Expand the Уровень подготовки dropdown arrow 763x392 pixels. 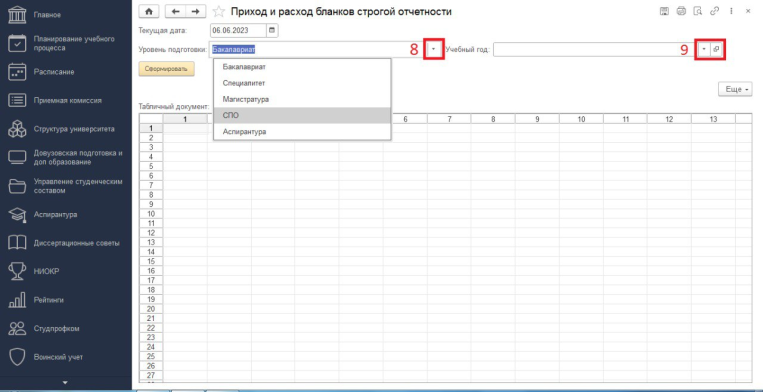[x=435, y=49]
